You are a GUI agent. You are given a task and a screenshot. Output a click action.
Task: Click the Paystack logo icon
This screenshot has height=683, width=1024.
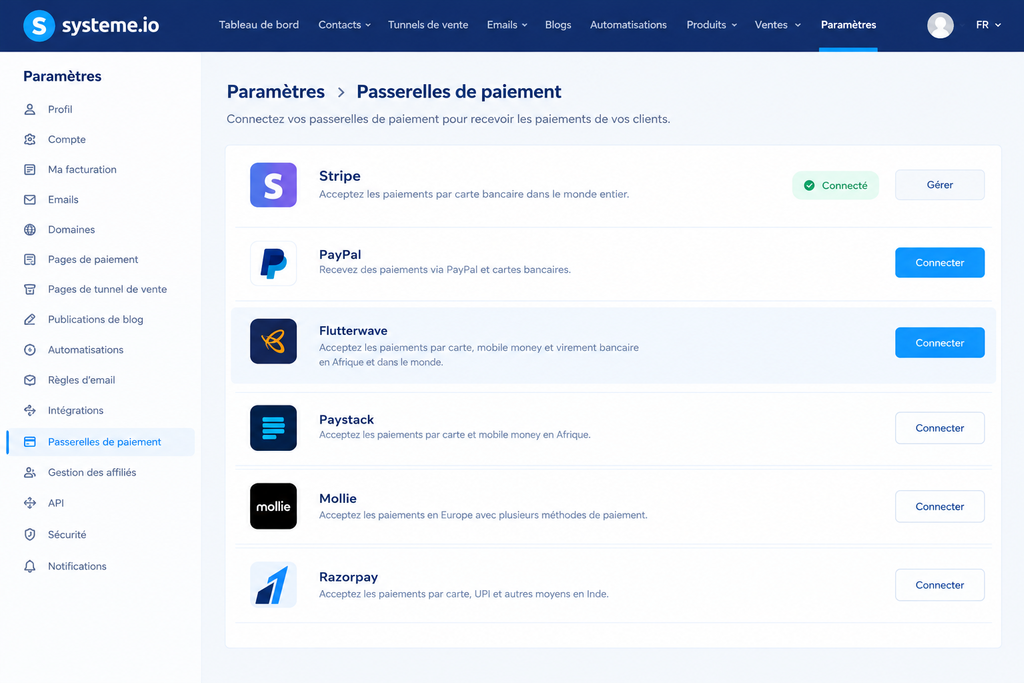pos(273,428)
